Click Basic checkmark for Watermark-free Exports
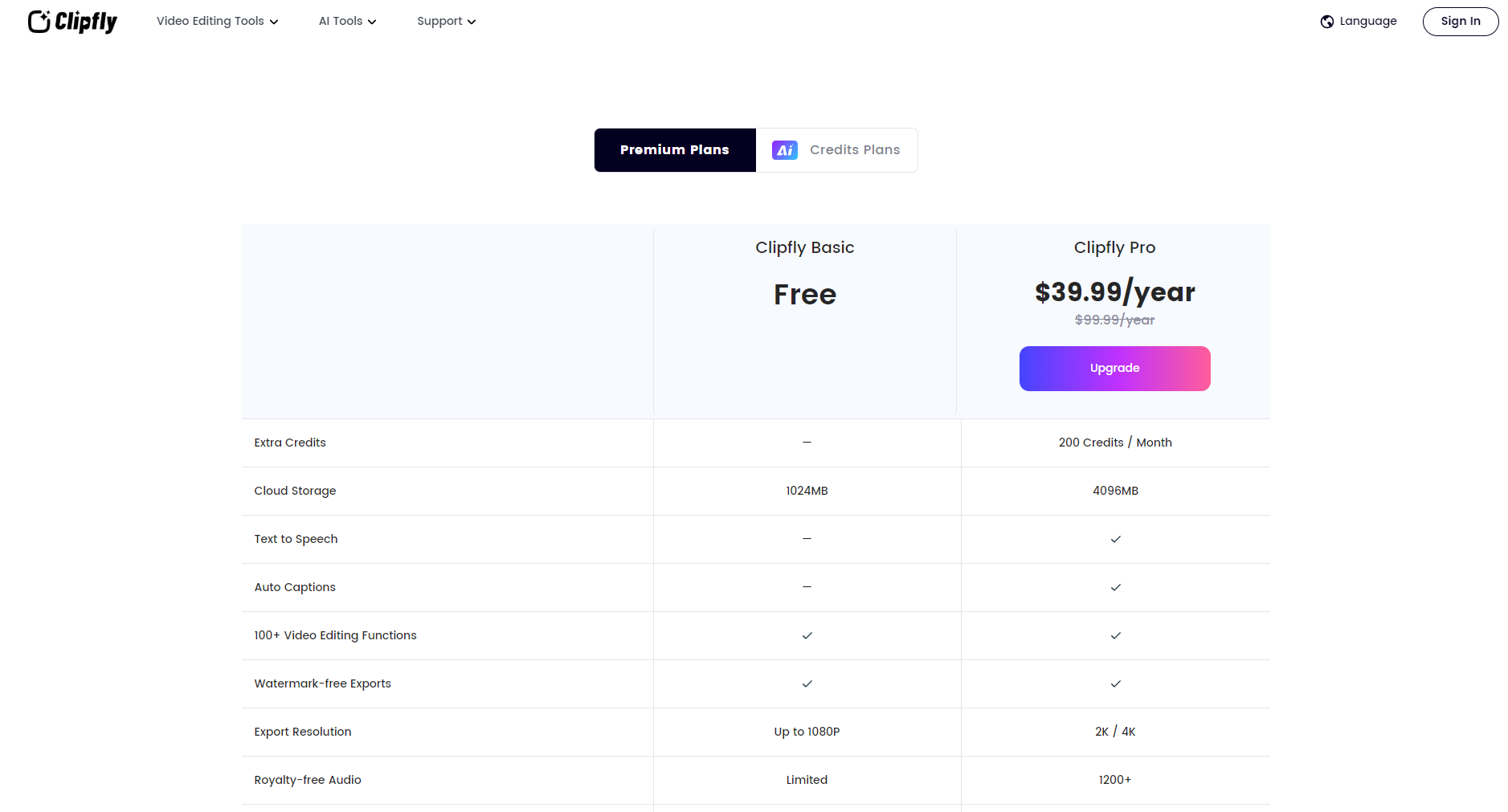Screen dimensions: 1508x812 (x=807, y=683)
